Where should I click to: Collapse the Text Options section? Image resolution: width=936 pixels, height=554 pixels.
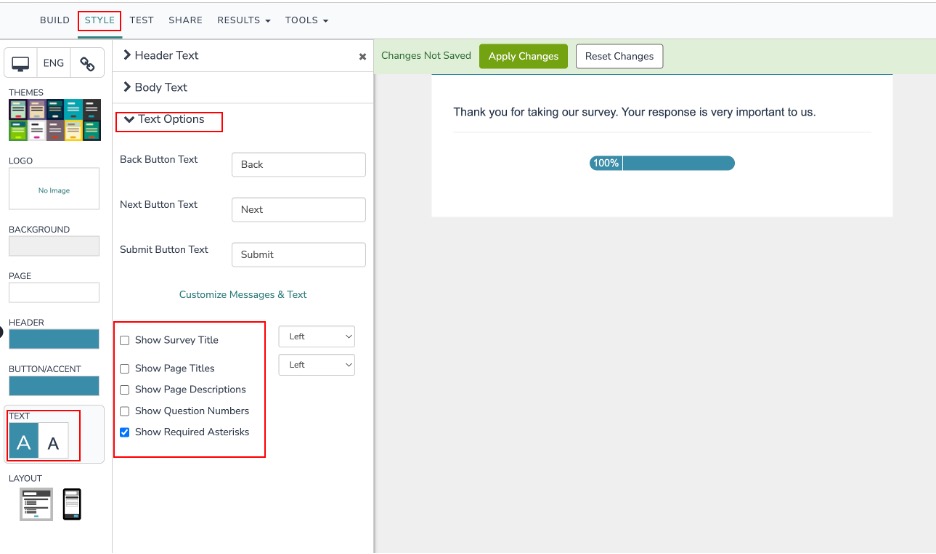pyautogui.click(x=164, y=119)
